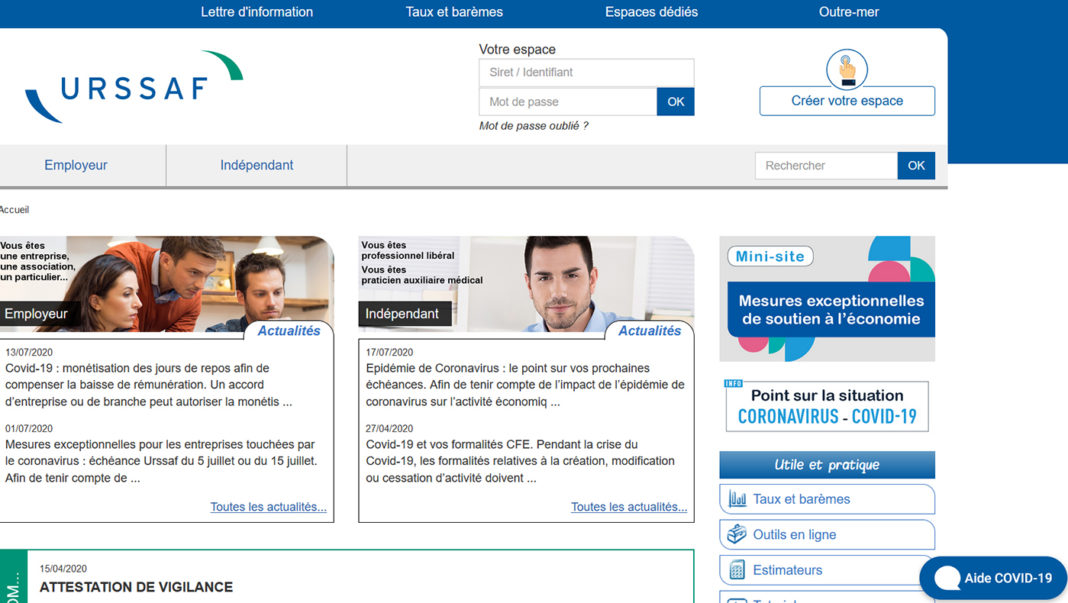Click the Aide COVID-19 chat bubble icon
1068x603 pixels.
pyautogui.click(x=947, y=578)
